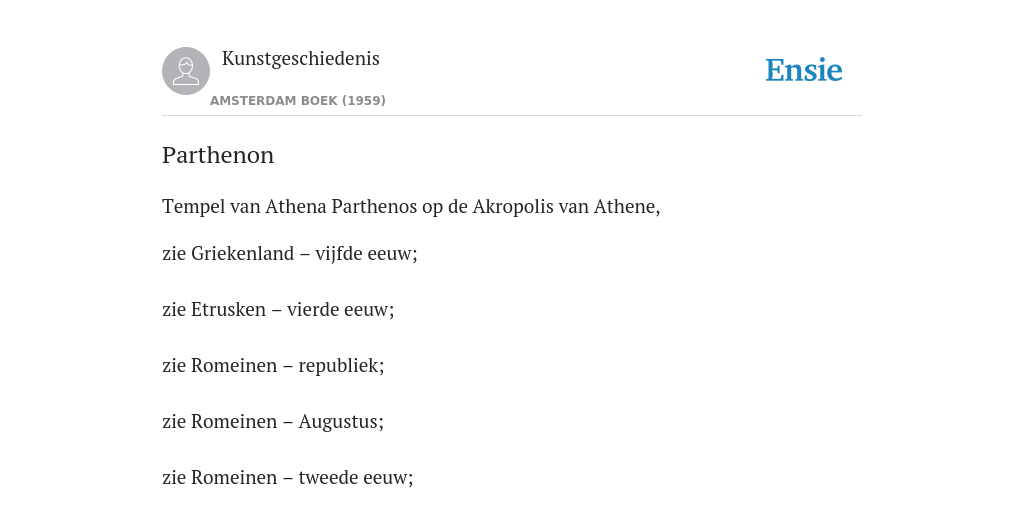Click the word Augustus
This screenshot has width=1024, height=512.
(x=339, y=422)
